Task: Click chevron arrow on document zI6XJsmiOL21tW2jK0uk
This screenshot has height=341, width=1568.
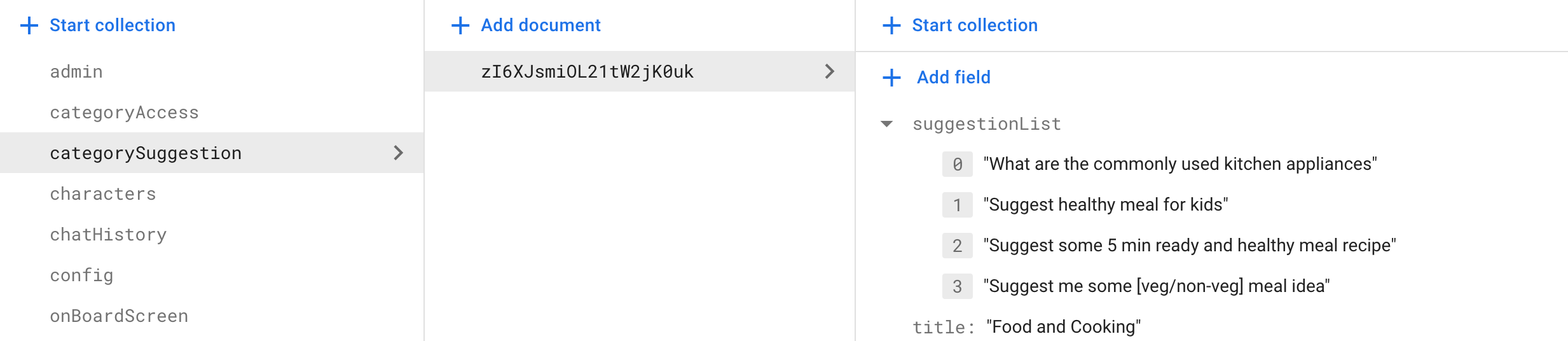Action: click(x=829, y=71)
